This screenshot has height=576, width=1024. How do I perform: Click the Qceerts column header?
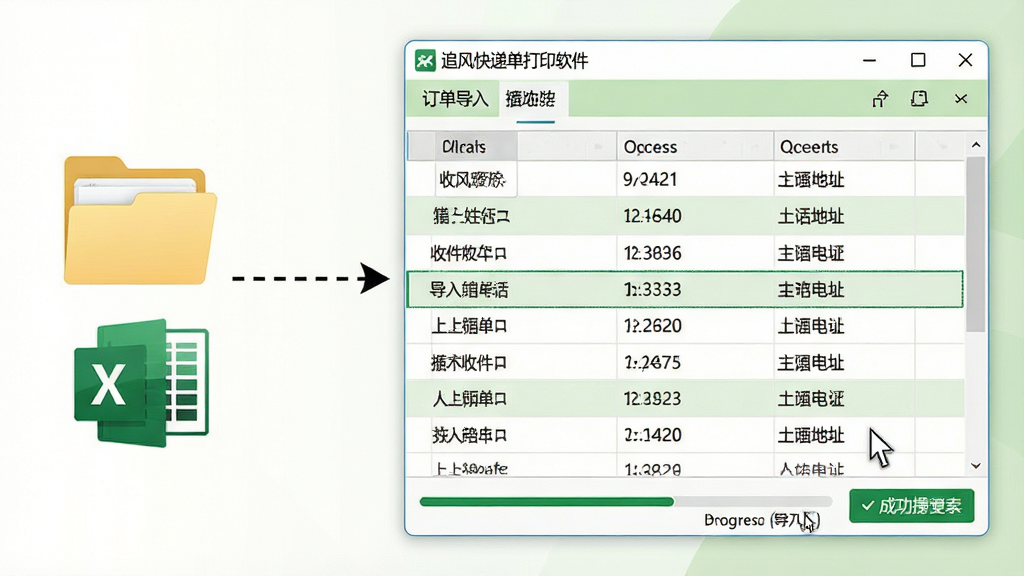pos(844,146)
